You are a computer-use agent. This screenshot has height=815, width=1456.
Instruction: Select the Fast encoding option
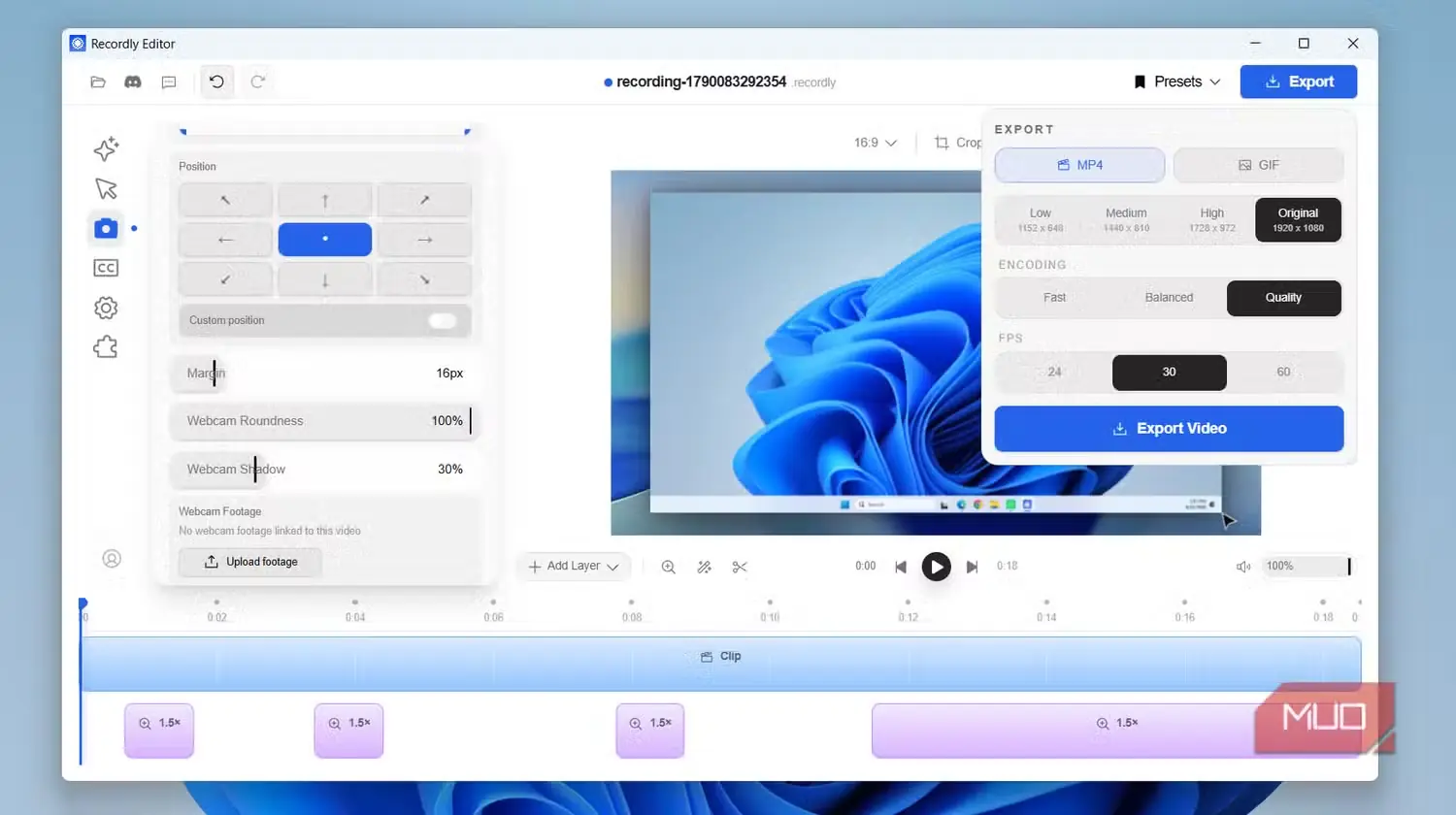click(x=1054, y=298)
